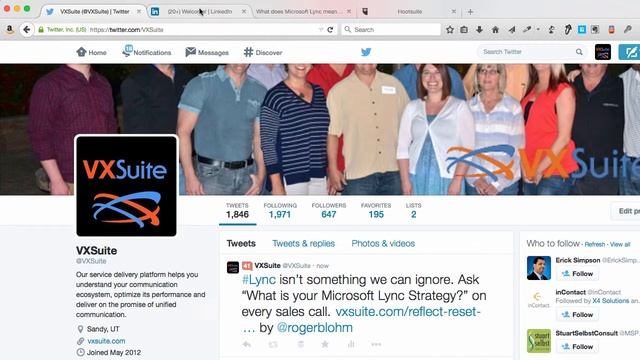
Task: Follow inContact
Action: (578, 315)
